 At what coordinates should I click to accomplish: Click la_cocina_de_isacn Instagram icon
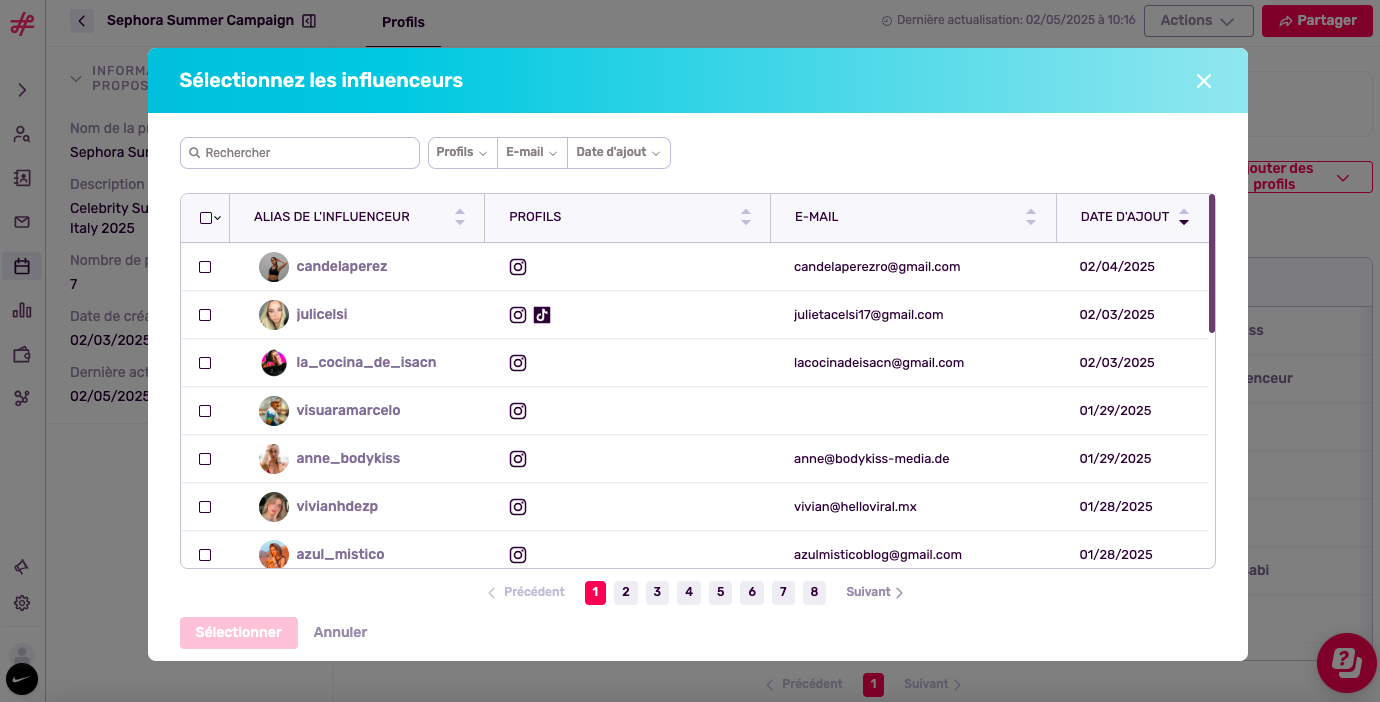(518, 363)
